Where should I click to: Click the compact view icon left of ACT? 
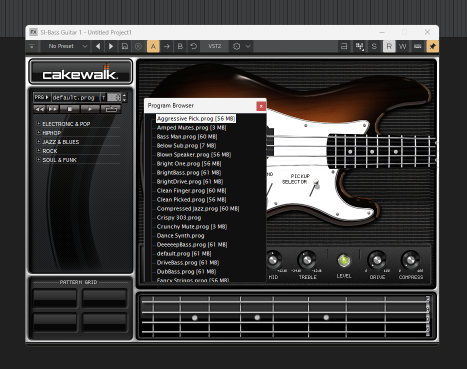click(x=344, y=46)
